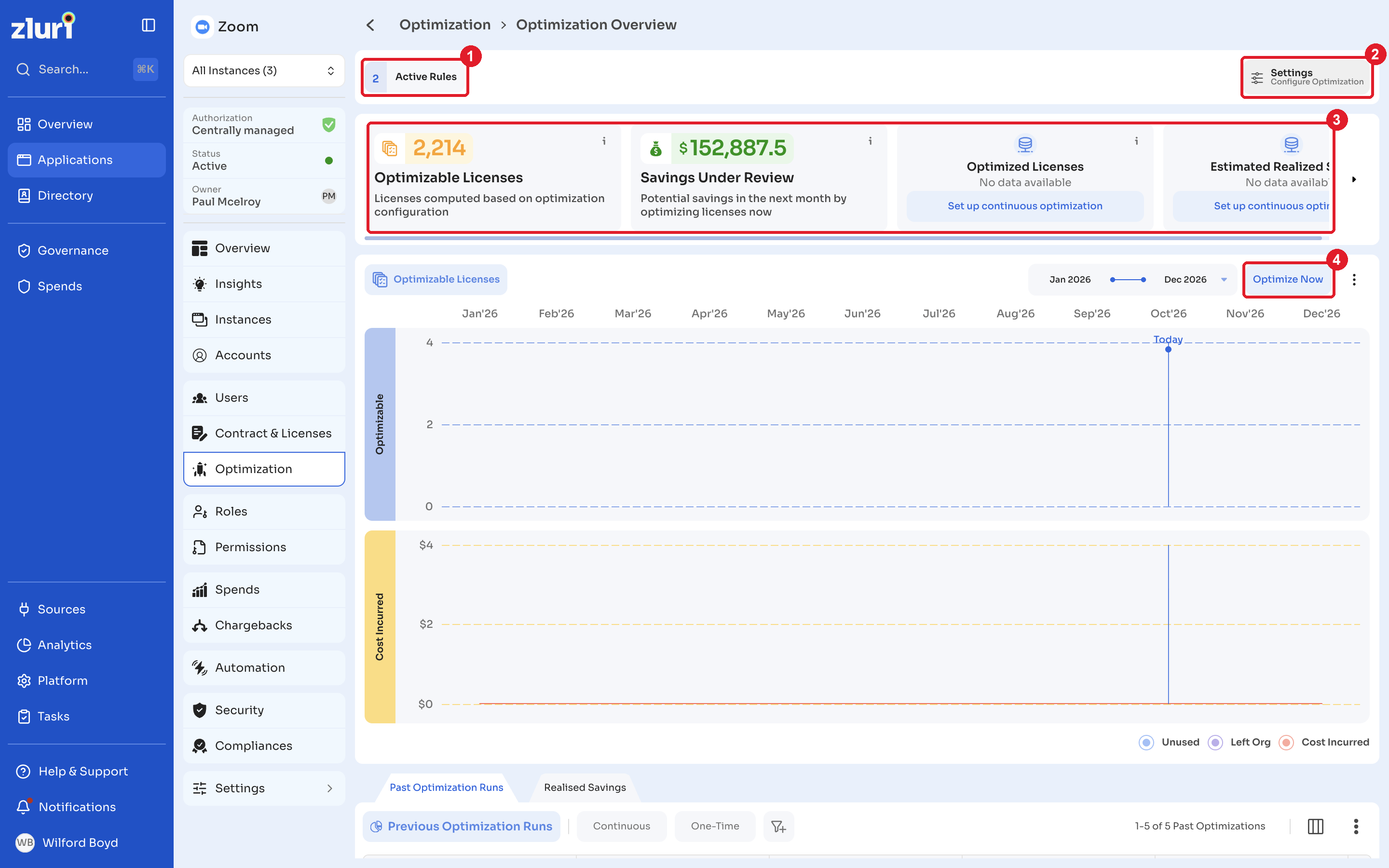Toggle the Cost Incurred legend series
This screenshot has width=1389, height=868.
[1324, 742]
